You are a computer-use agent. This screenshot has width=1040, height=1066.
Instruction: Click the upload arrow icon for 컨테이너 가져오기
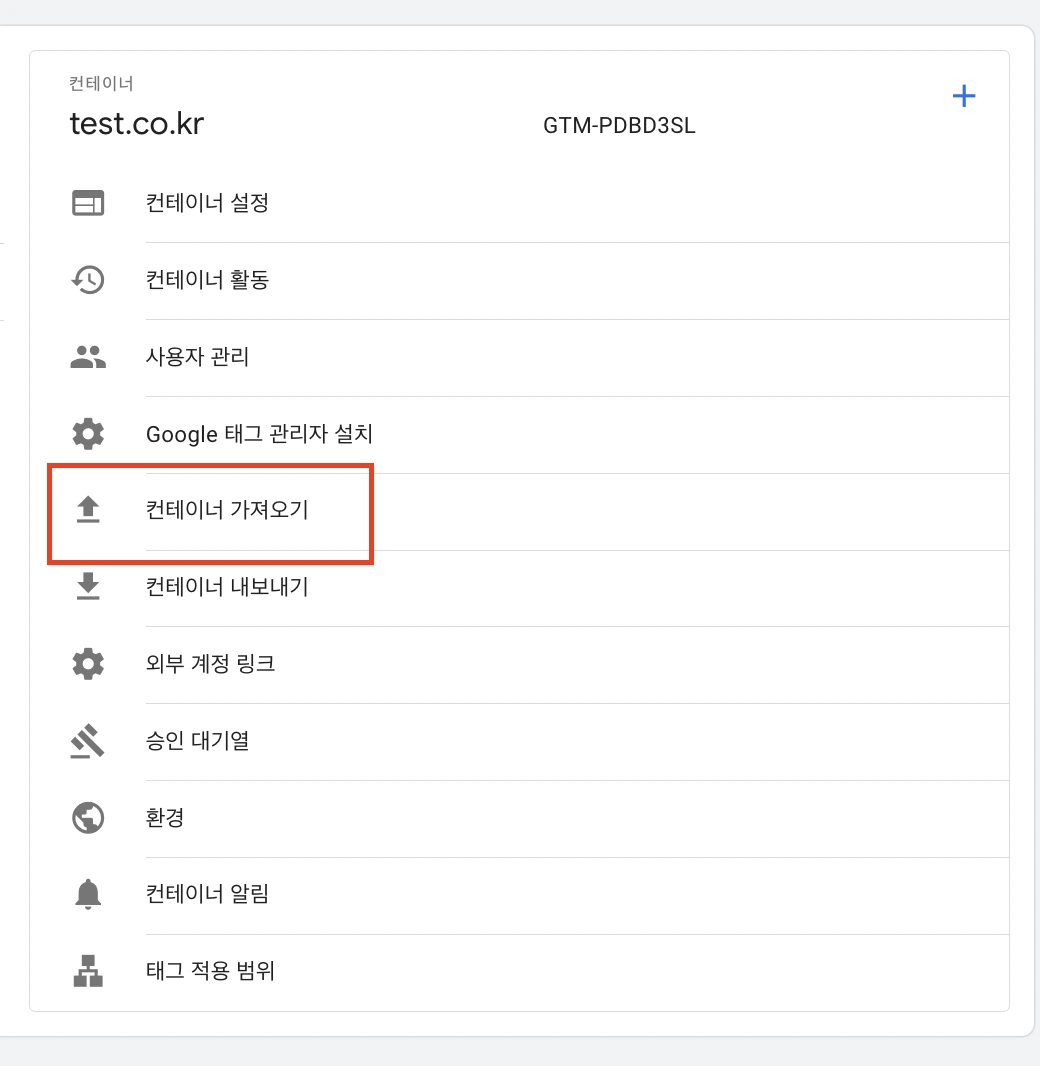click(x=88, y=509)
